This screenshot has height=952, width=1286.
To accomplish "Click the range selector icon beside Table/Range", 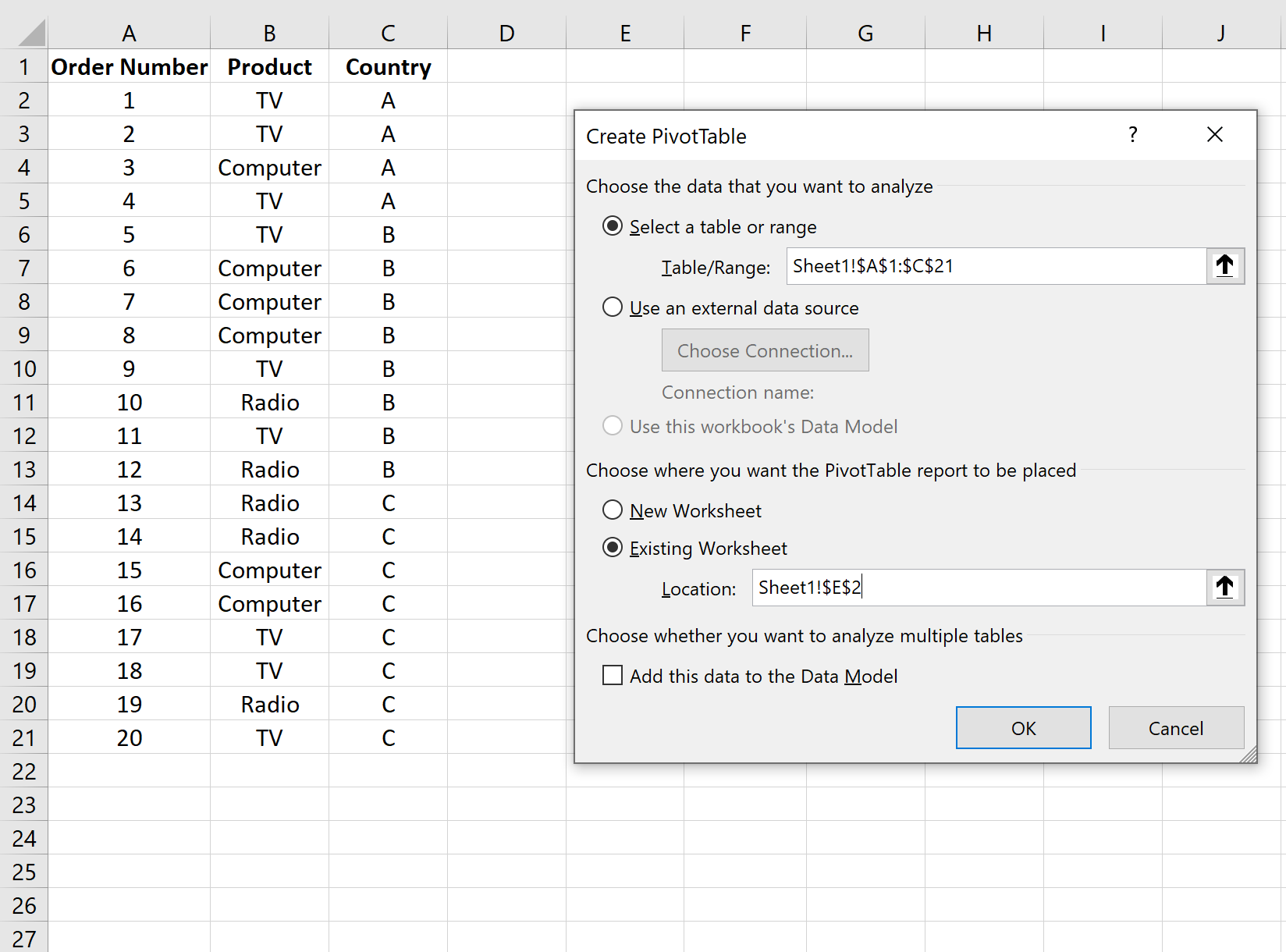I will pyautogui.click(x=1224, y=266).
